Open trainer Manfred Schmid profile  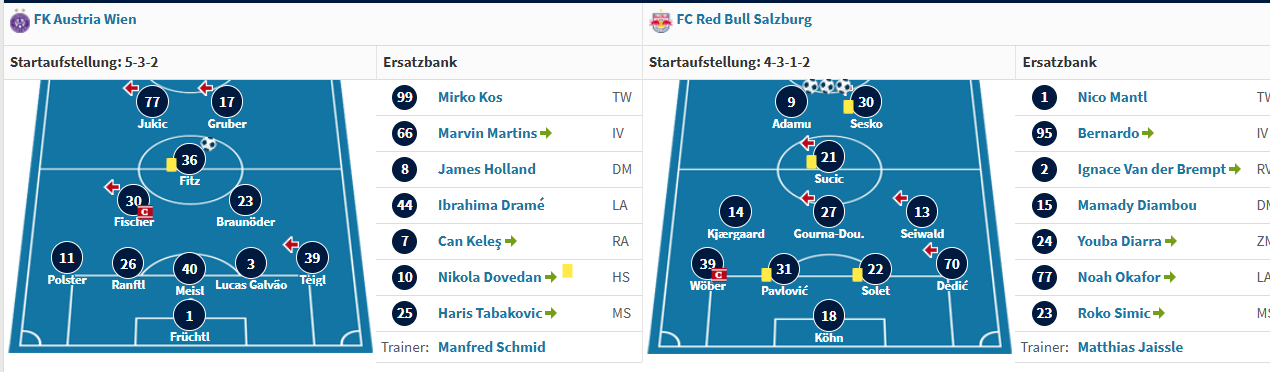tap(491, 347)
